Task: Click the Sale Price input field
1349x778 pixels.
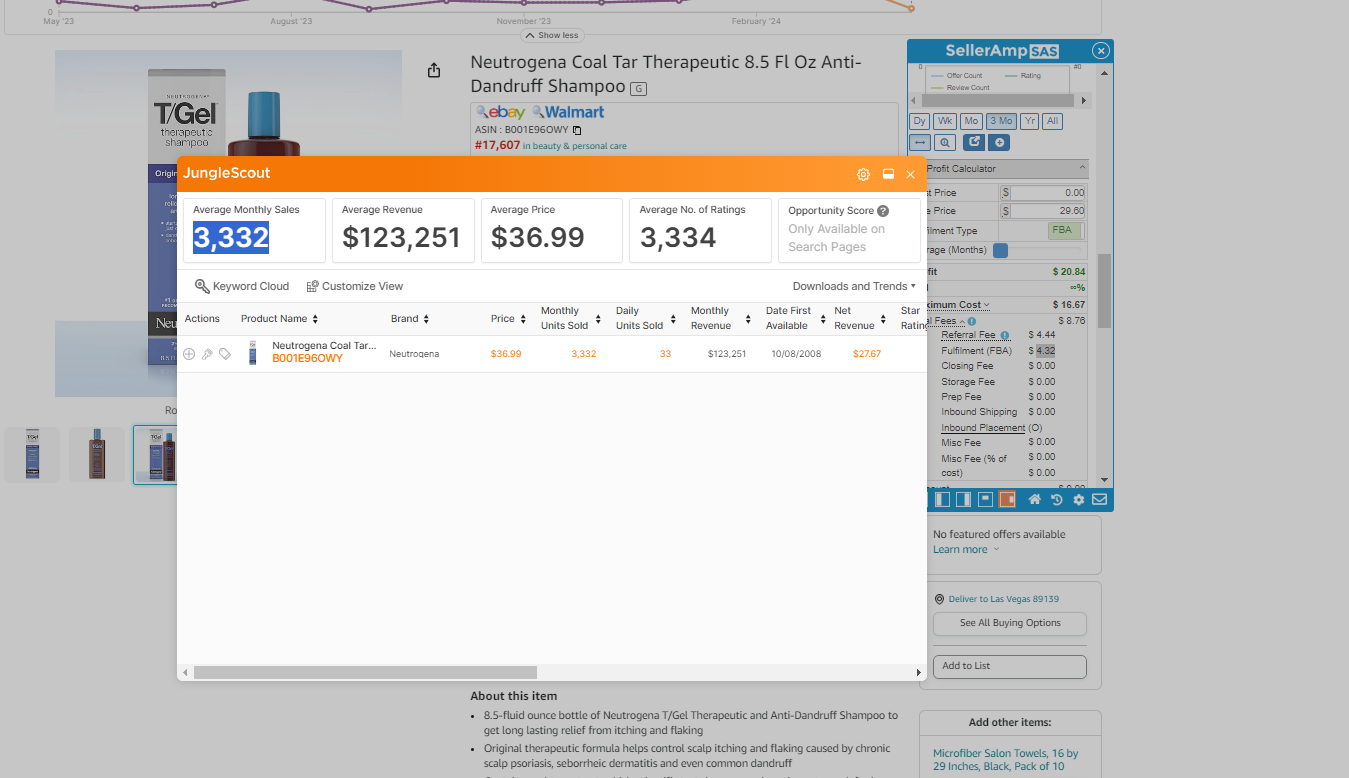Action: click(1048, 211)
